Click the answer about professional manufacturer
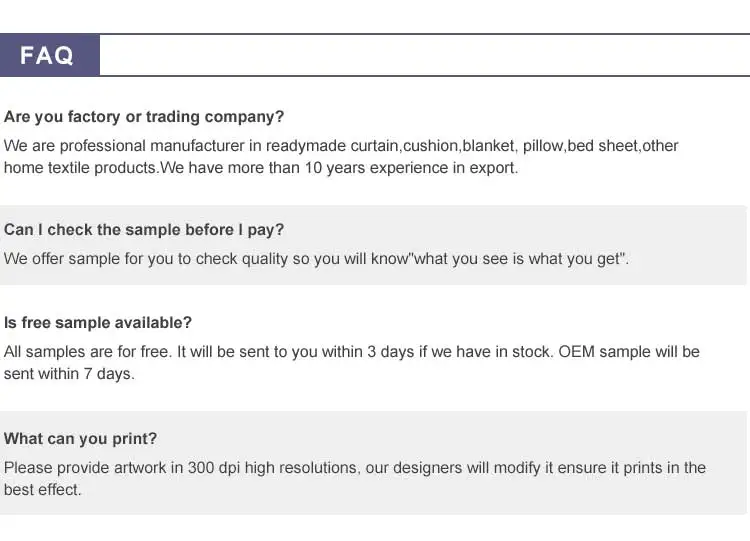 (341, 156)
